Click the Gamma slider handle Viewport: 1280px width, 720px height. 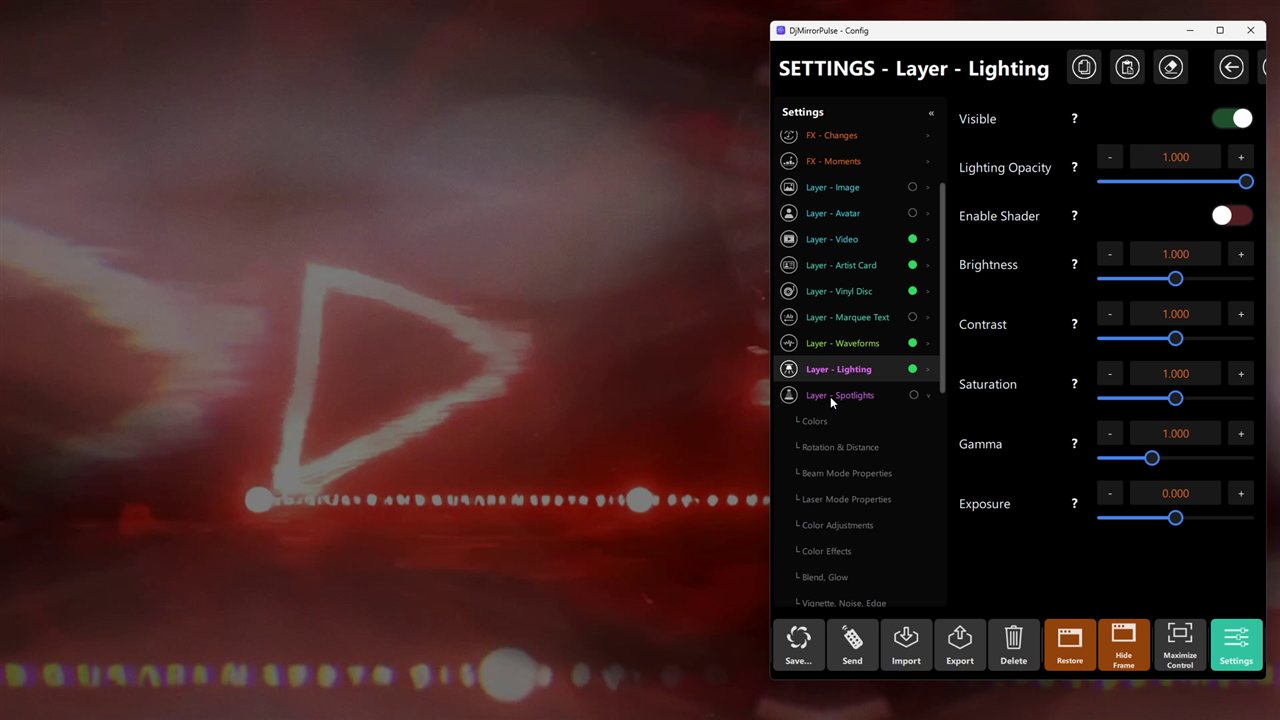coord(1152,458)
